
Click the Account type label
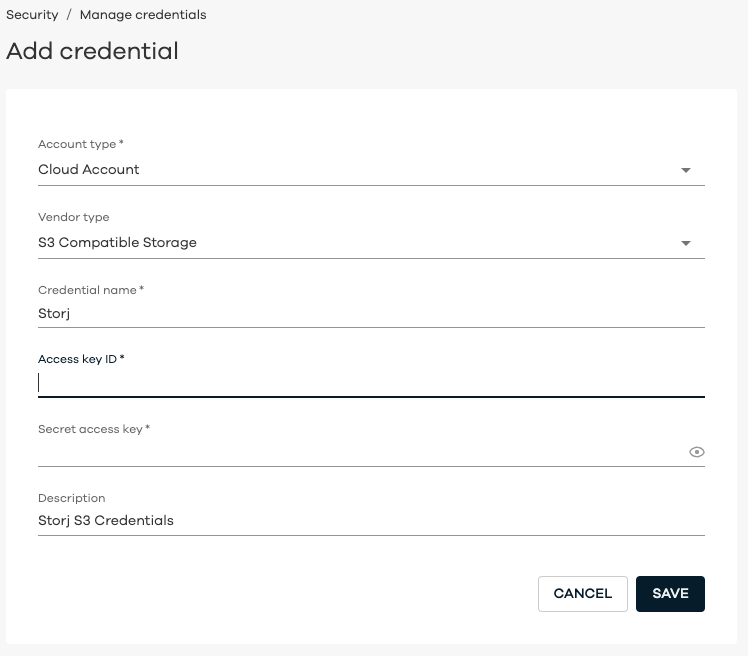pos(81,144)
